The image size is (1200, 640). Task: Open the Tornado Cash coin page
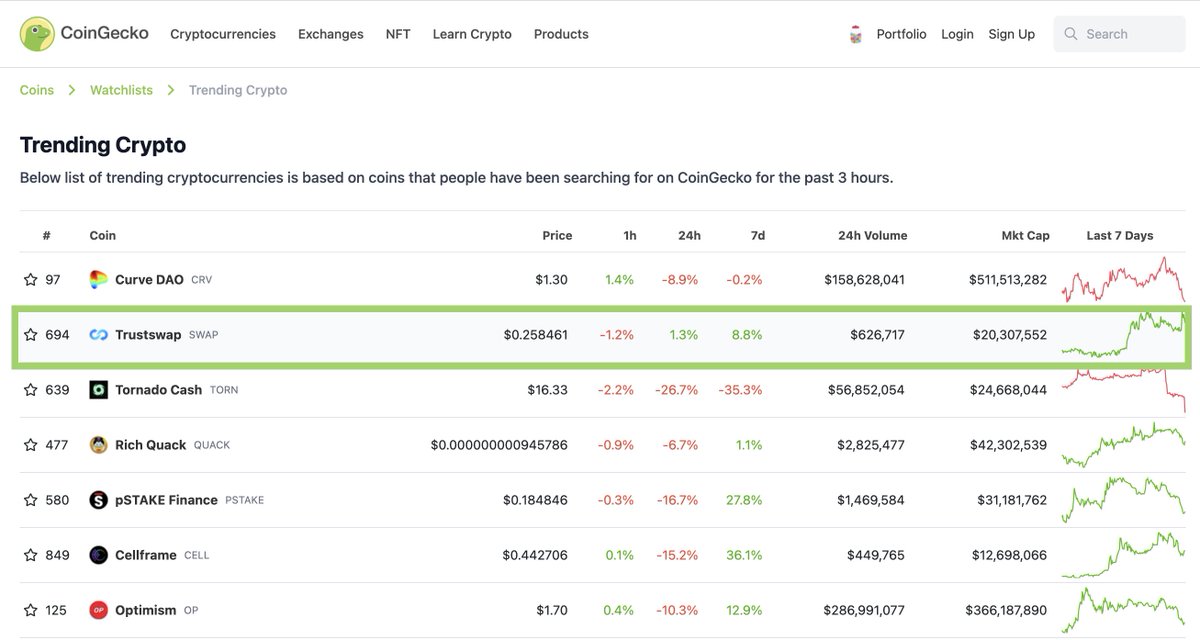[158, 390]
